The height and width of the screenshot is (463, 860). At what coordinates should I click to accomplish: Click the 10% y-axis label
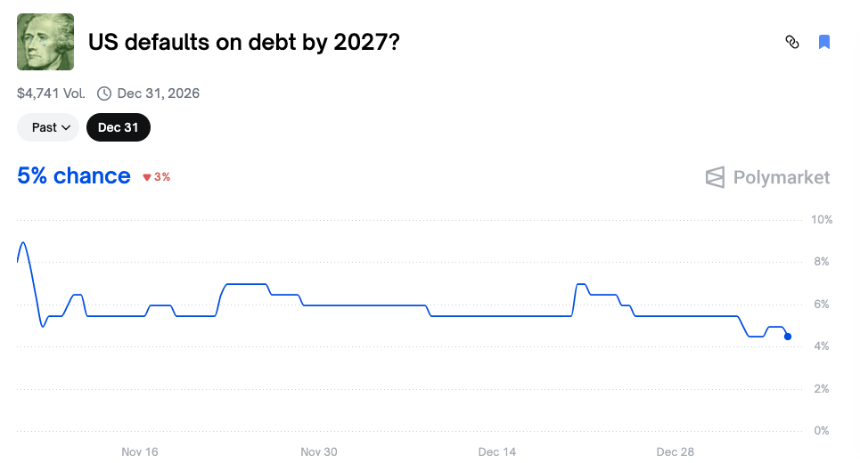(821, 219)
